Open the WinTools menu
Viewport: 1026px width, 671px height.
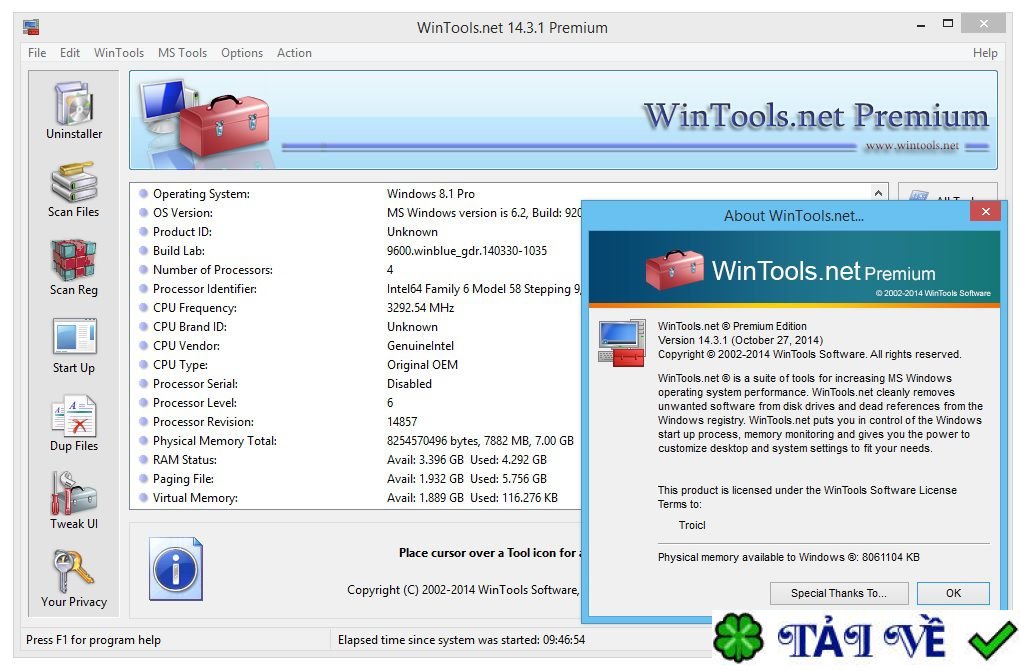pos(118,53)
